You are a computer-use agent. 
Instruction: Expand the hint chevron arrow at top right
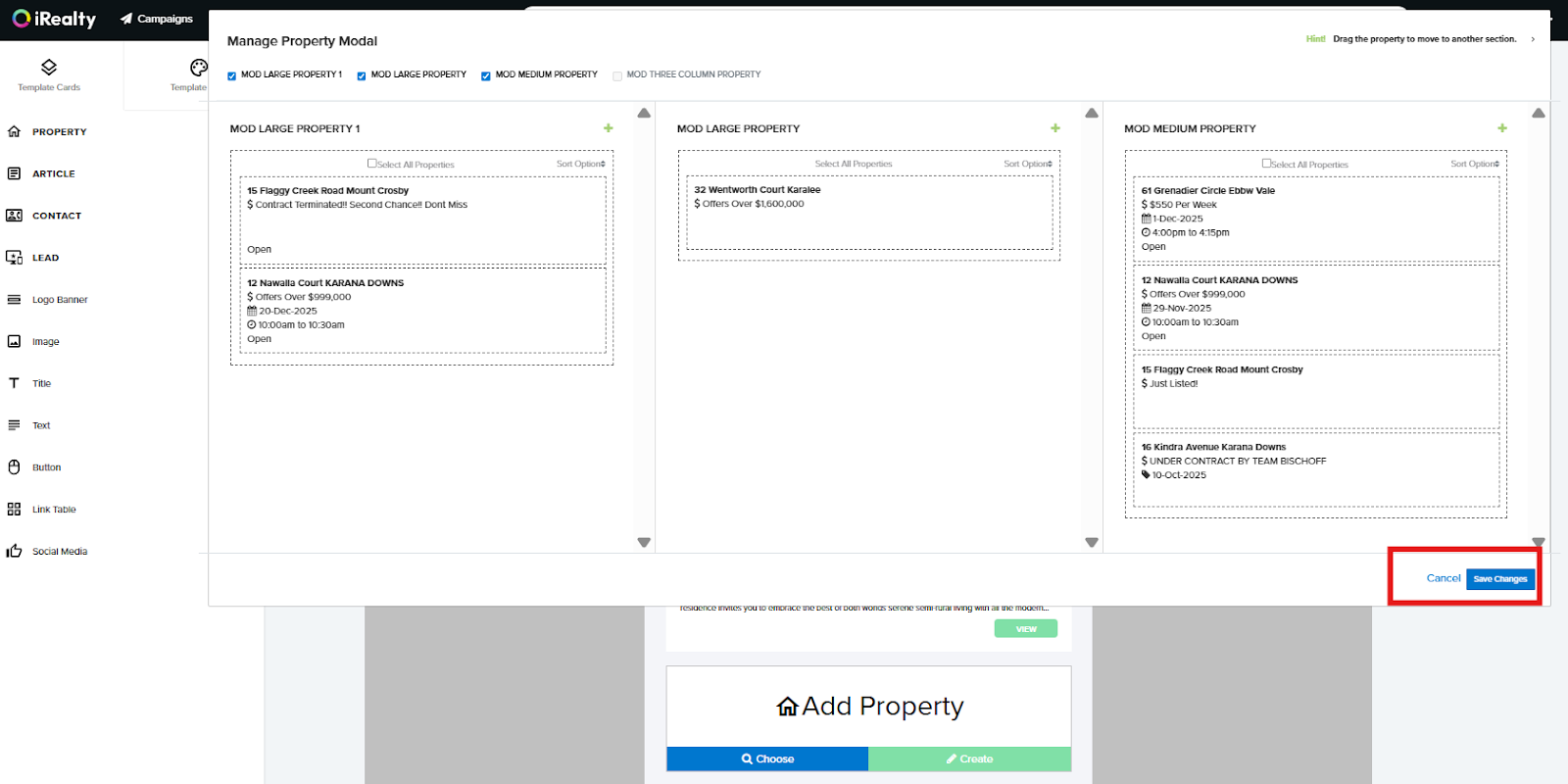(x=1533, y=39)
